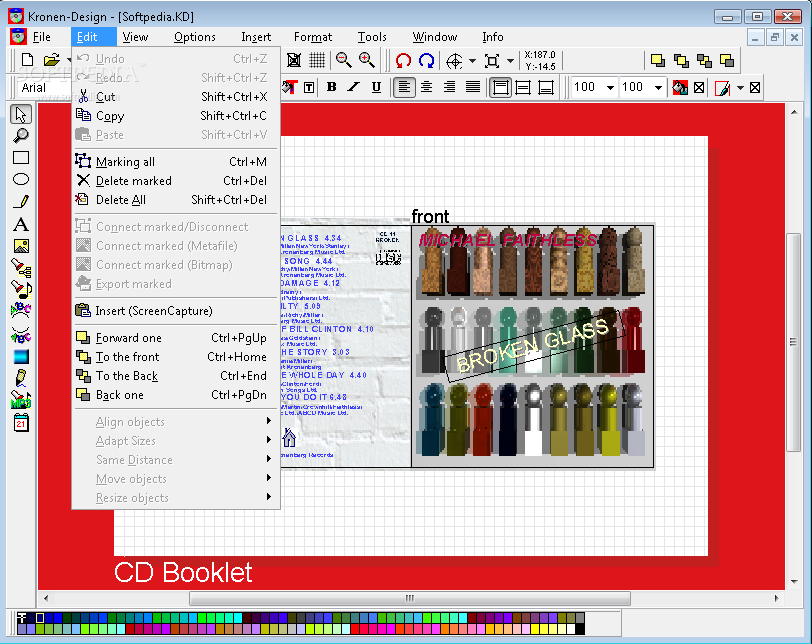This screenshot has width=812, height=644.
Task: Select the pencil line tool
Action: [x=21, y=202]
